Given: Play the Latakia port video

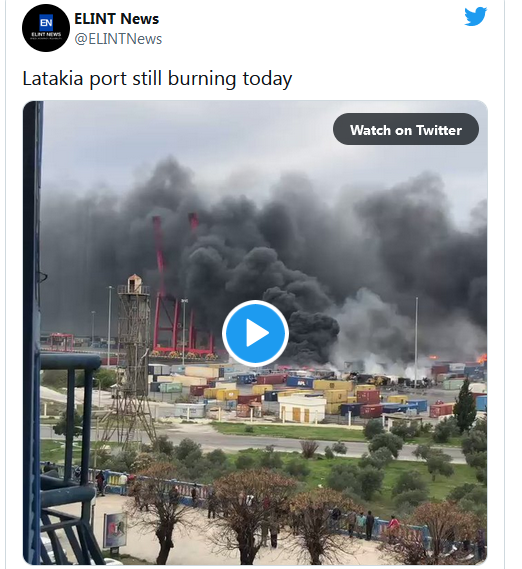Looking at the screenshot, I should 255,333.
